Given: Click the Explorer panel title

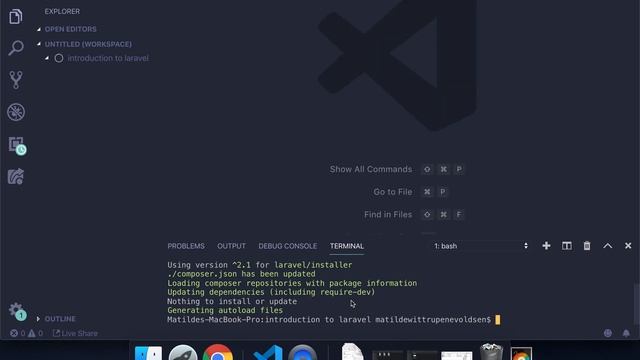Looking at the screenshot, I should click(x=62, y=11).
